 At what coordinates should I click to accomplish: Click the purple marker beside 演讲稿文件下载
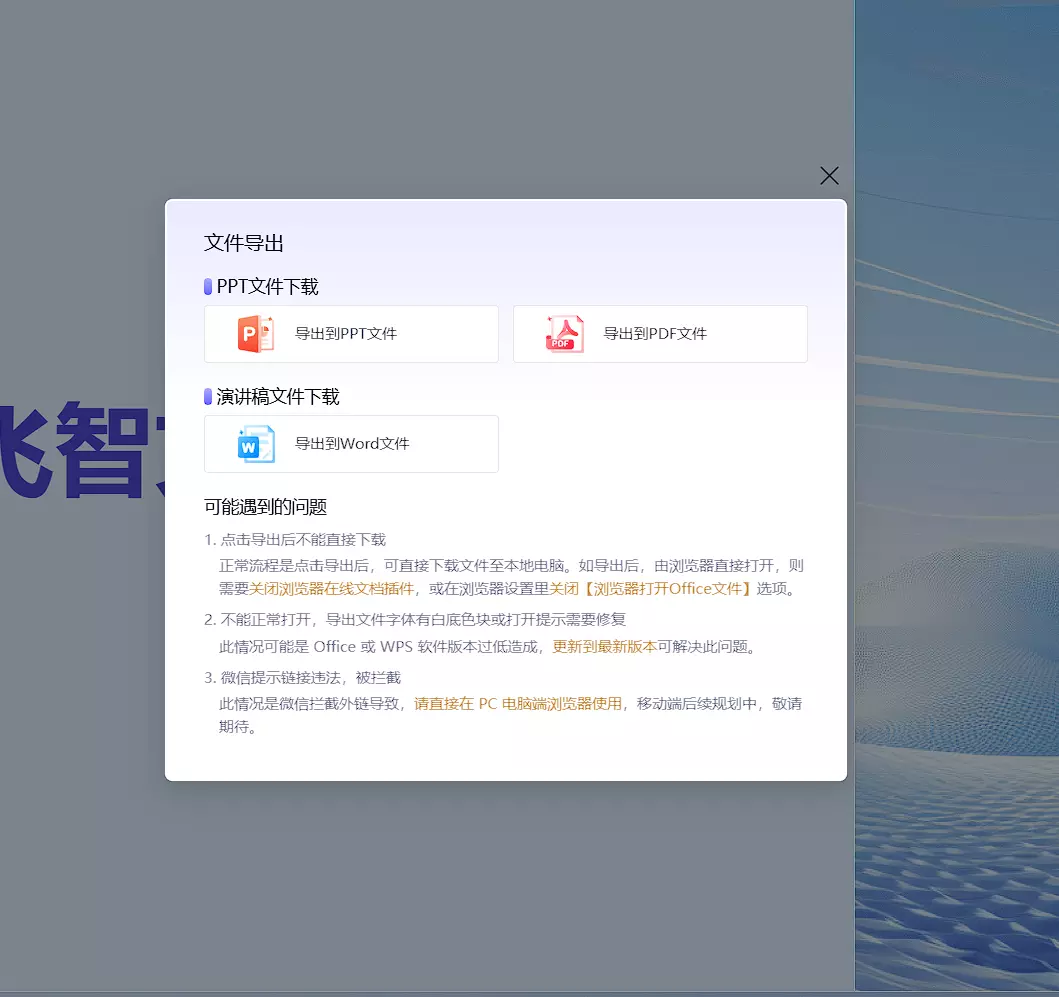(208, 397)
